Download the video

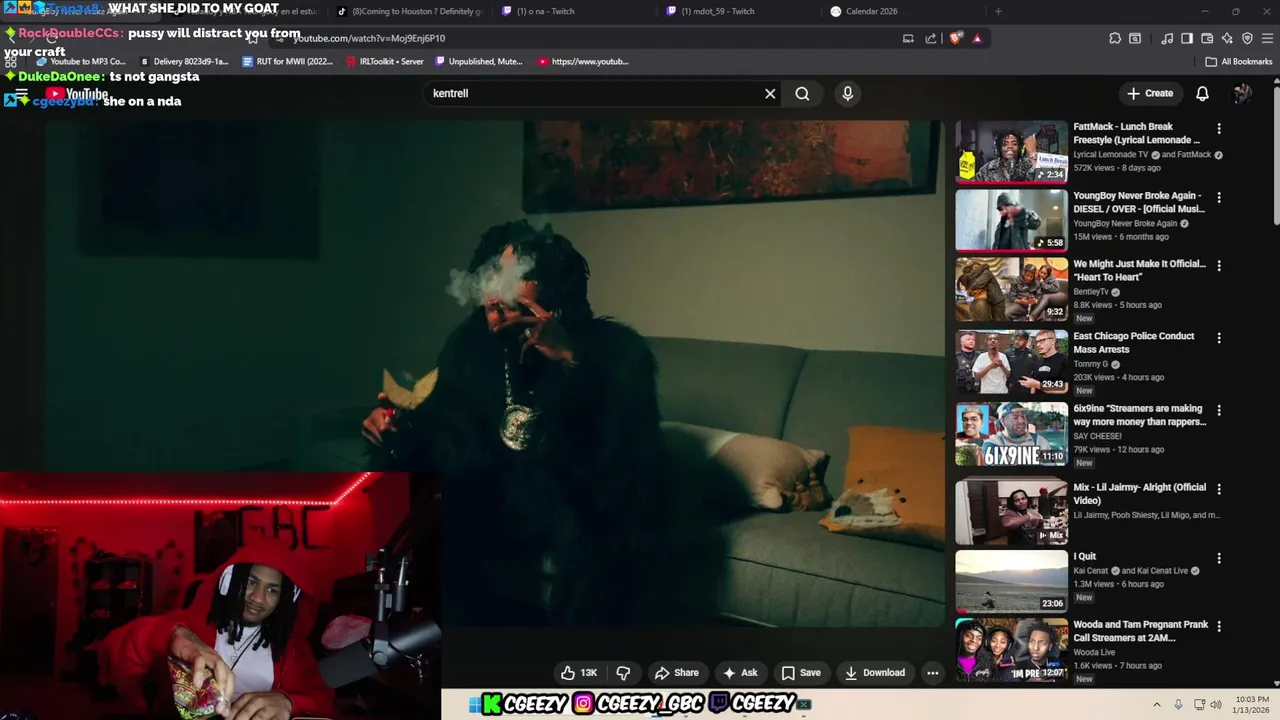pos(875,673)
